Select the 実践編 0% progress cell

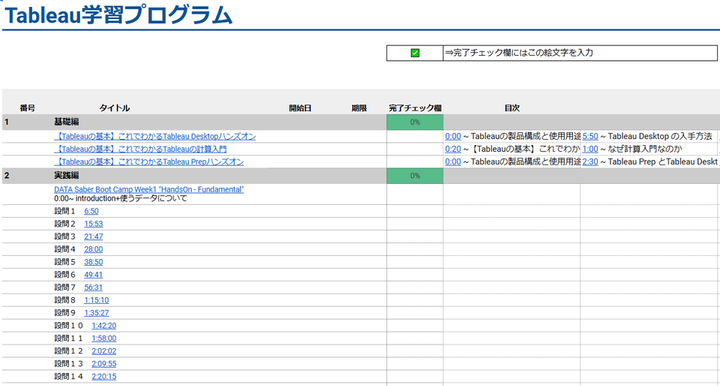(415, 176)
